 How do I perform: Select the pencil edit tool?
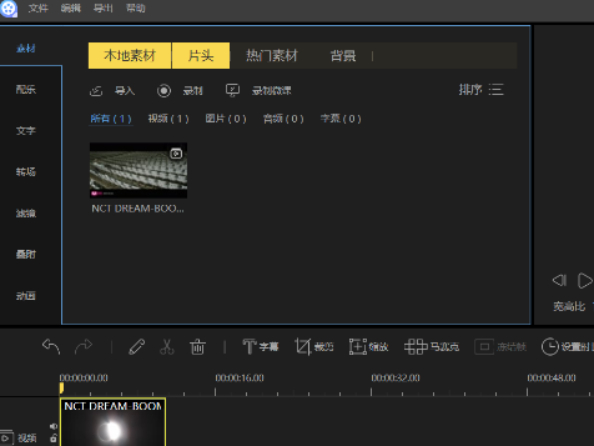[x=137, y=346]
